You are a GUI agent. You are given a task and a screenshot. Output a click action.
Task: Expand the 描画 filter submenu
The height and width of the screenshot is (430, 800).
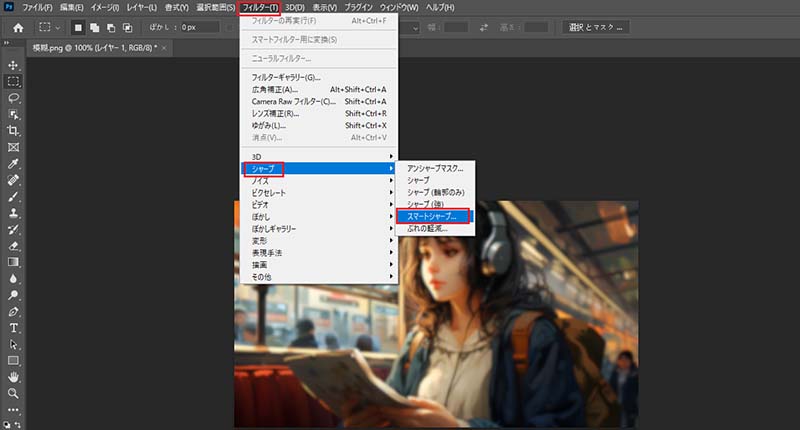coord(319,265)
